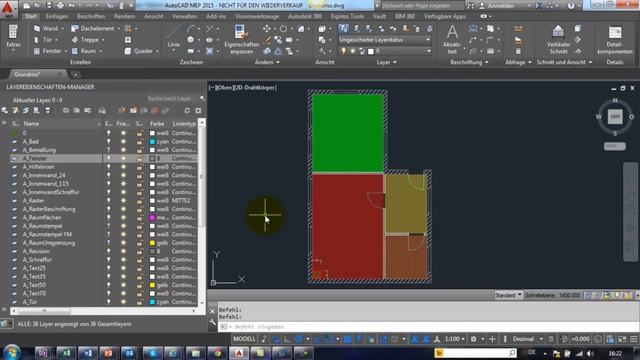Toggle on/off bulb for layer A_Fenster
Image resolution: width=640 pixels, height=360 pixels.
(x=109, y=158)
